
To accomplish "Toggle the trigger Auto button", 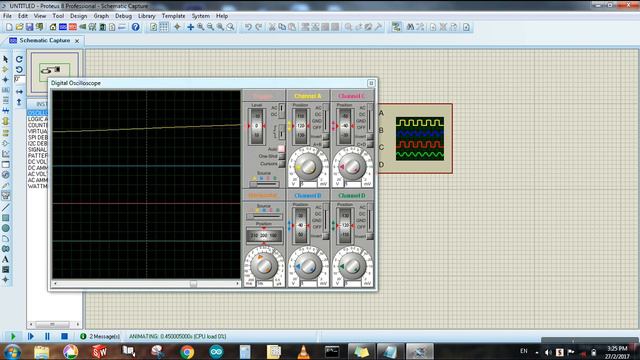I will click(281, 149).
